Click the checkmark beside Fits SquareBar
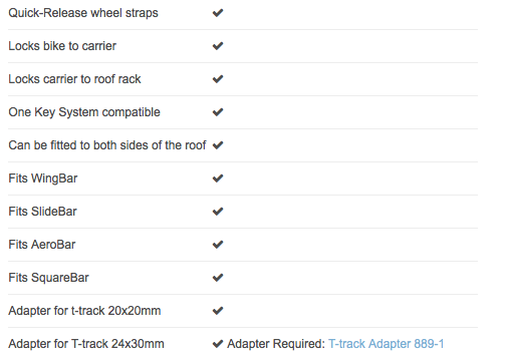505x360 pixels. (218, 278)
